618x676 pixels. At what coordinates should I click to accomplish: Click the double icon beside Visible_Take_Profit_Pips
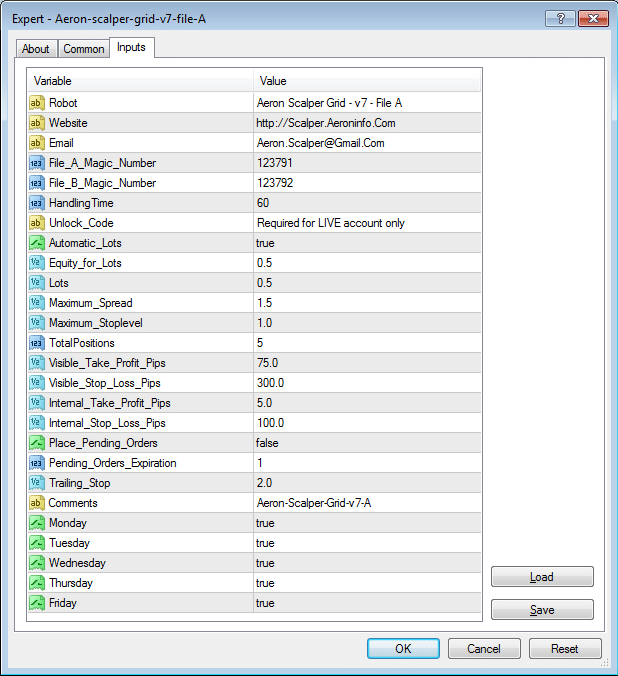37,363
